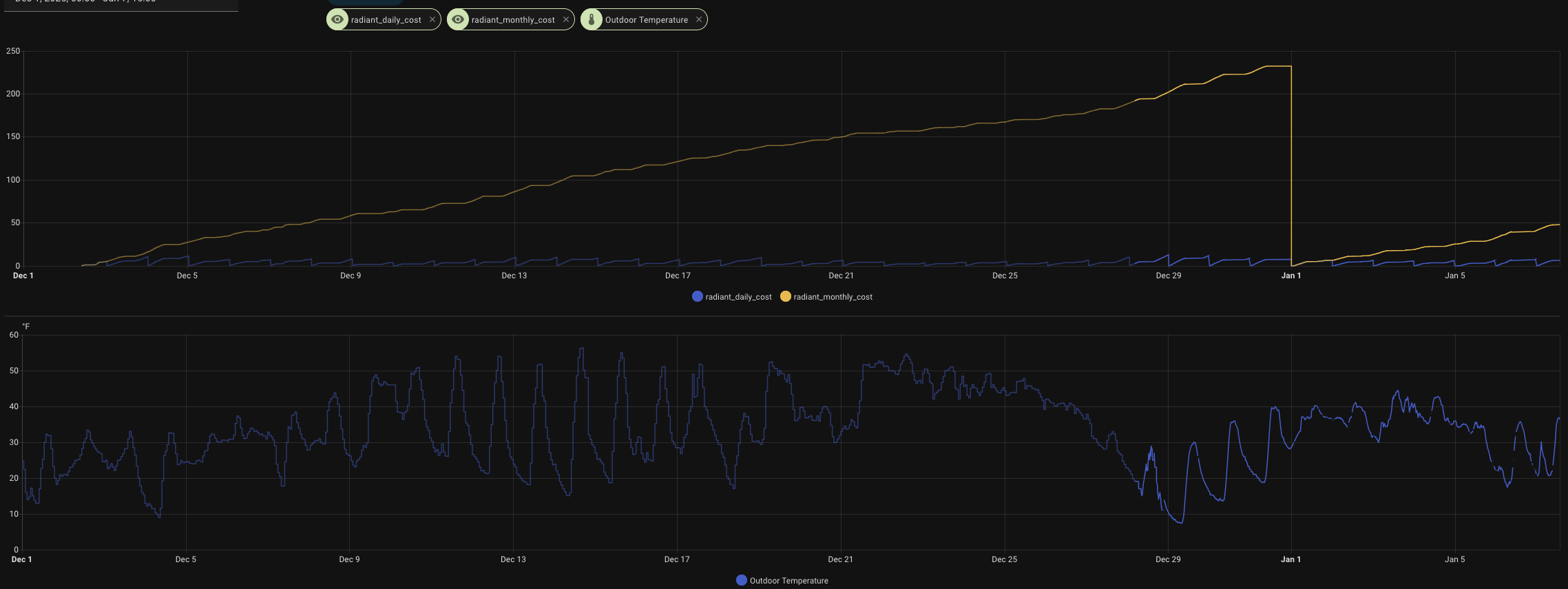The width and height of the screenshot is (1568, 589).
Task: Select the Outdoor Temperature chip label
Action: click(x=646, y=20)
